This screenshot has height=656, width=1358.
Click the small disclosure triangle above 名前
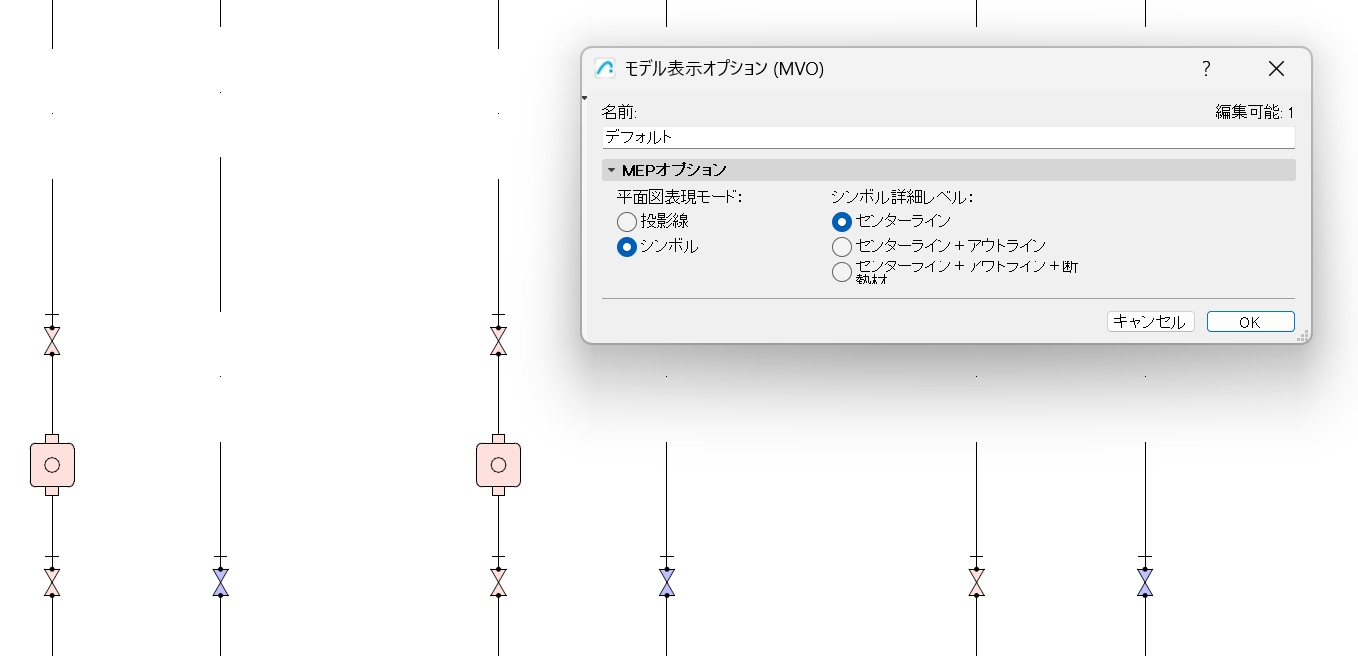[584, 97]
